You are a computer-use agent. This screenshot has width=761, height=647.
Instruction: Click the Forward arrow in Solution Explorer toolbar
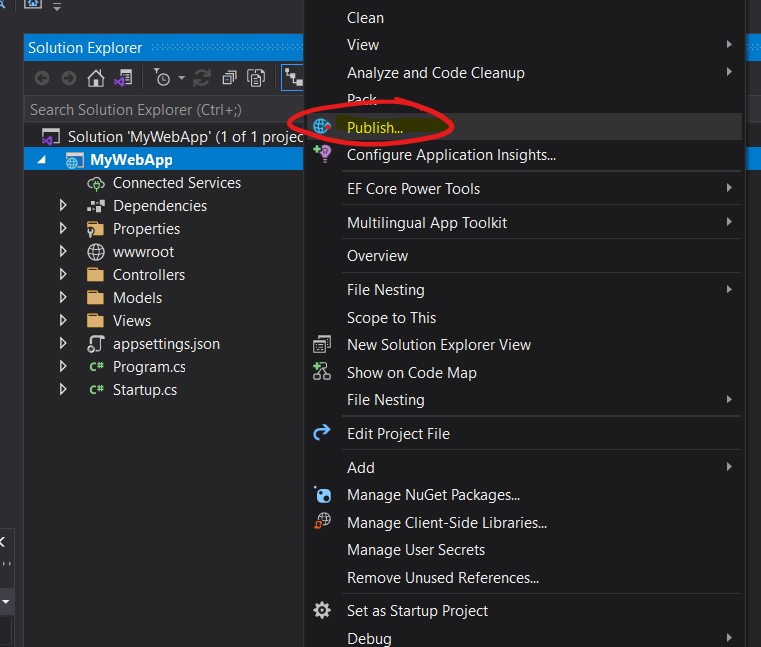point(69,78)
